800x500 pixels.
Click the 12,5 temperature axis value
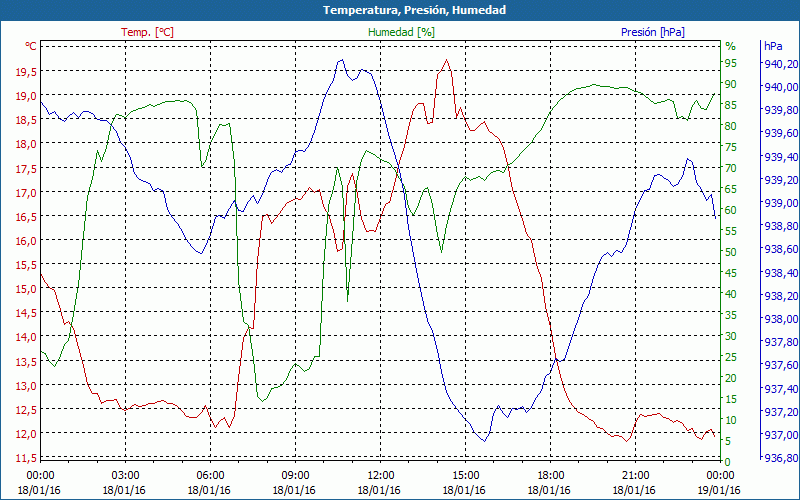(x=26, y=410)
